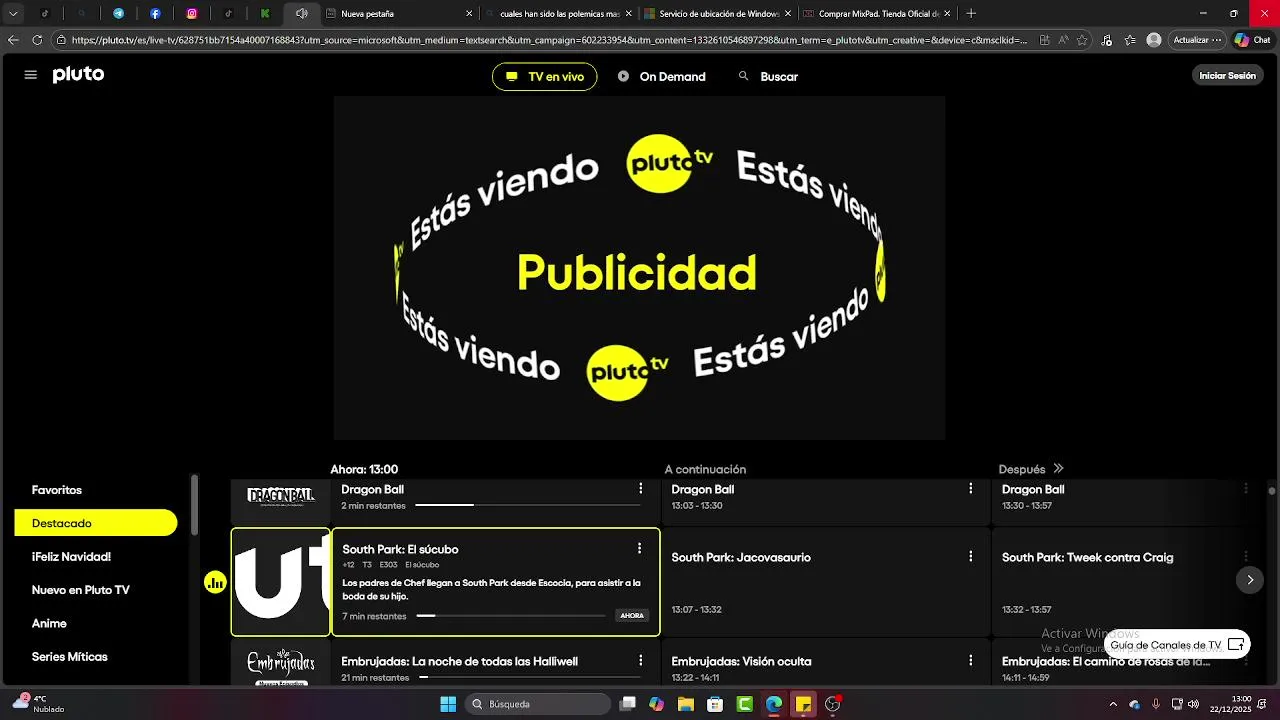Open Copilot Chat in browser
This screenshot has height=720, width=1280.
click(1252, 40)
